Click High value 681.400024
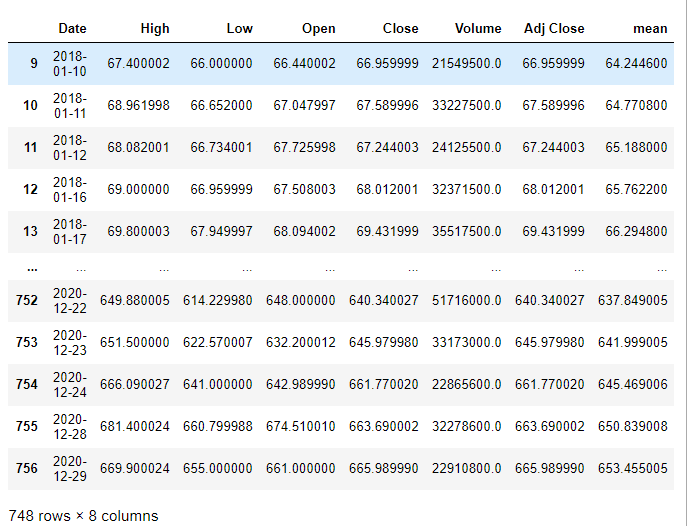 click(x=135, y=427)
